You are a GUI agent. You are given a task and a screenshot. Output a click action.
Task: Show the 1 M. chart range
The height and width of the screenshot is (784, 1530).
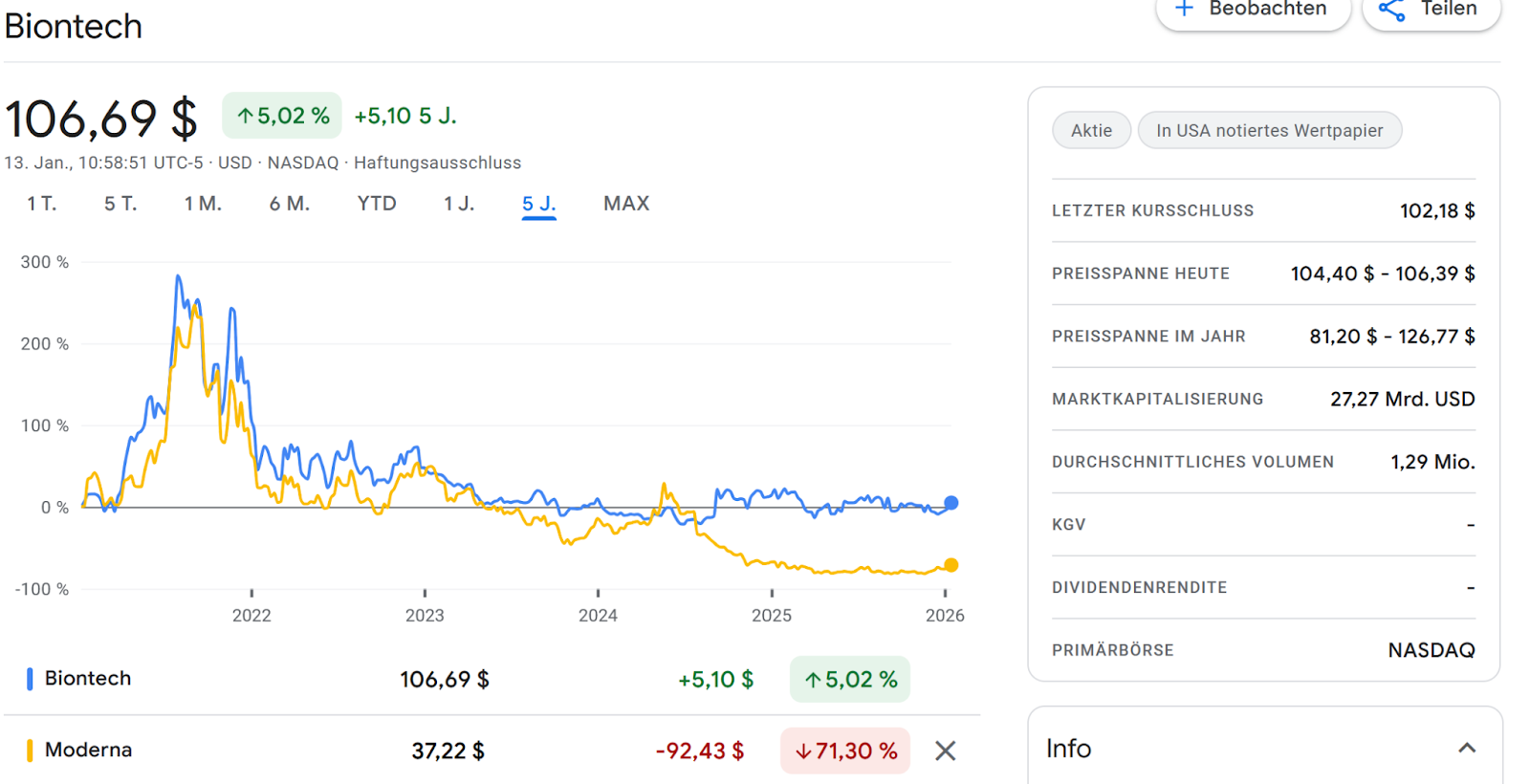[x=203, y=204]
